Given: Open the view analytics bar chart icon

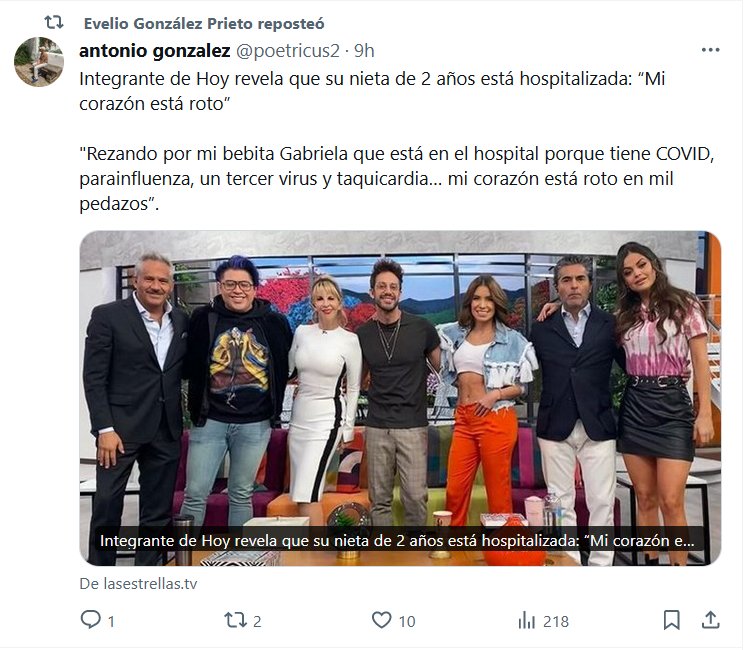Looking at the screenshot, I should pos(526,621).
